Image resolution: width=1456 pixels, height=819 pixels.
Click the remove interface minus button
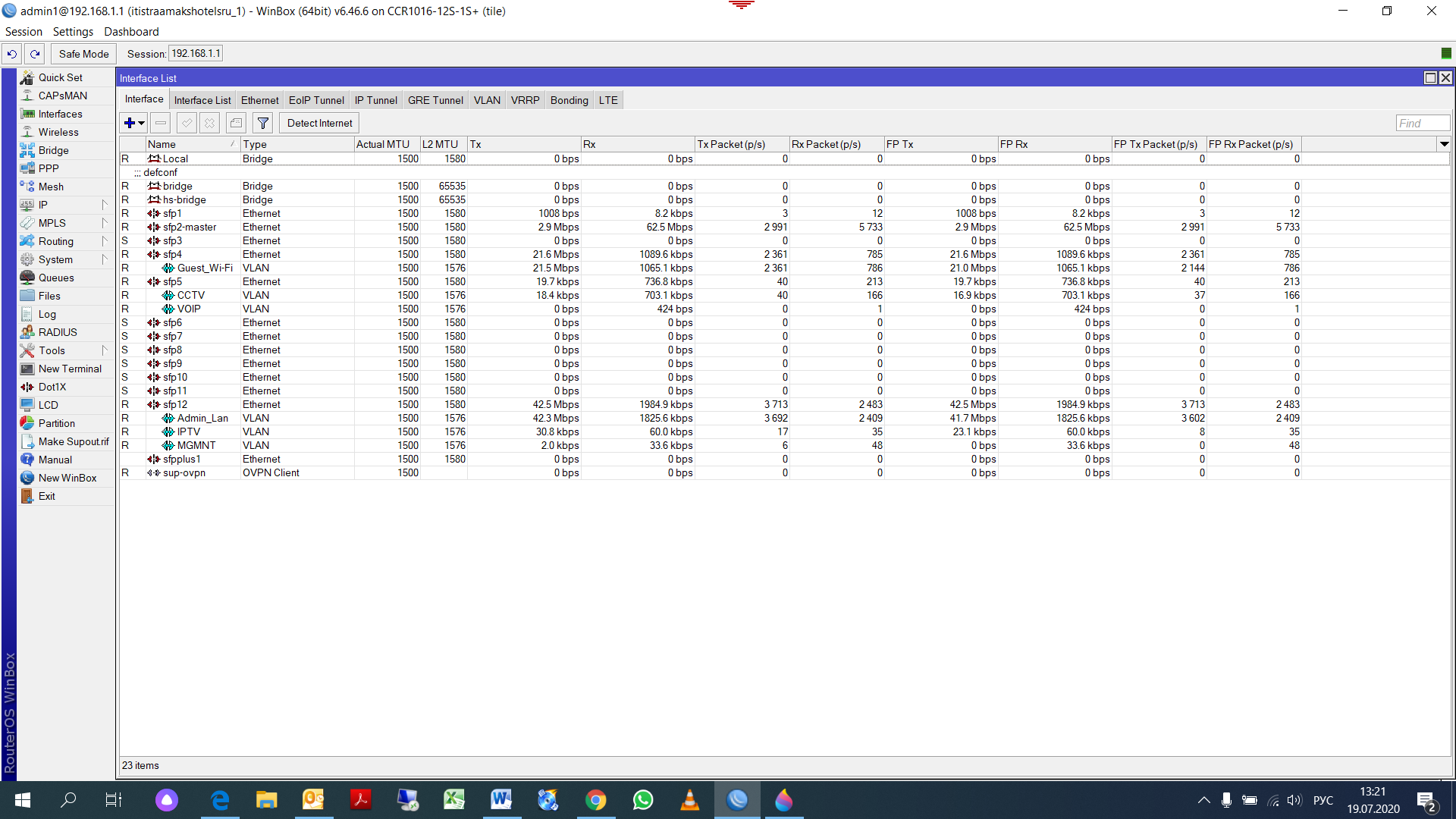(x=161, y=123)
